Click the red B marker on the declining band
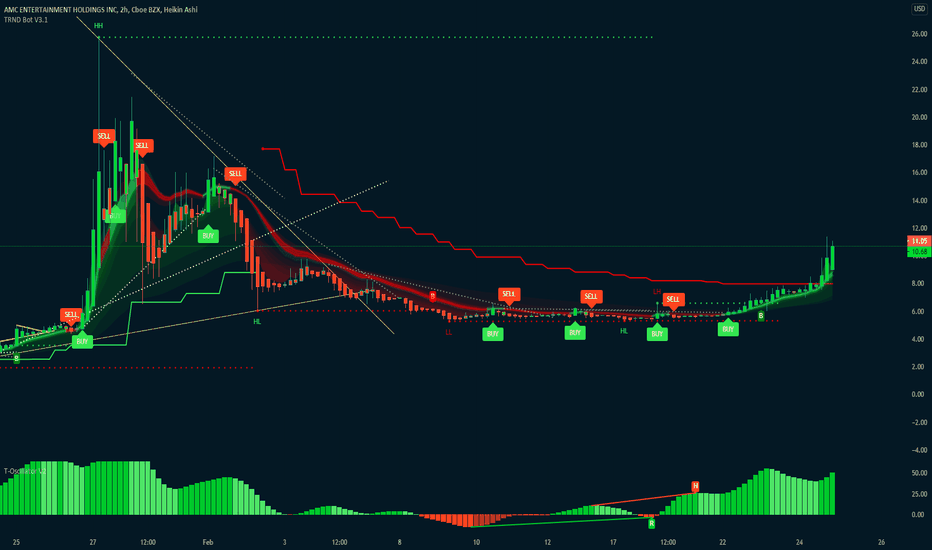Image resolution: width=932 pixels, height=550 pixels. [x=433, y=296]
